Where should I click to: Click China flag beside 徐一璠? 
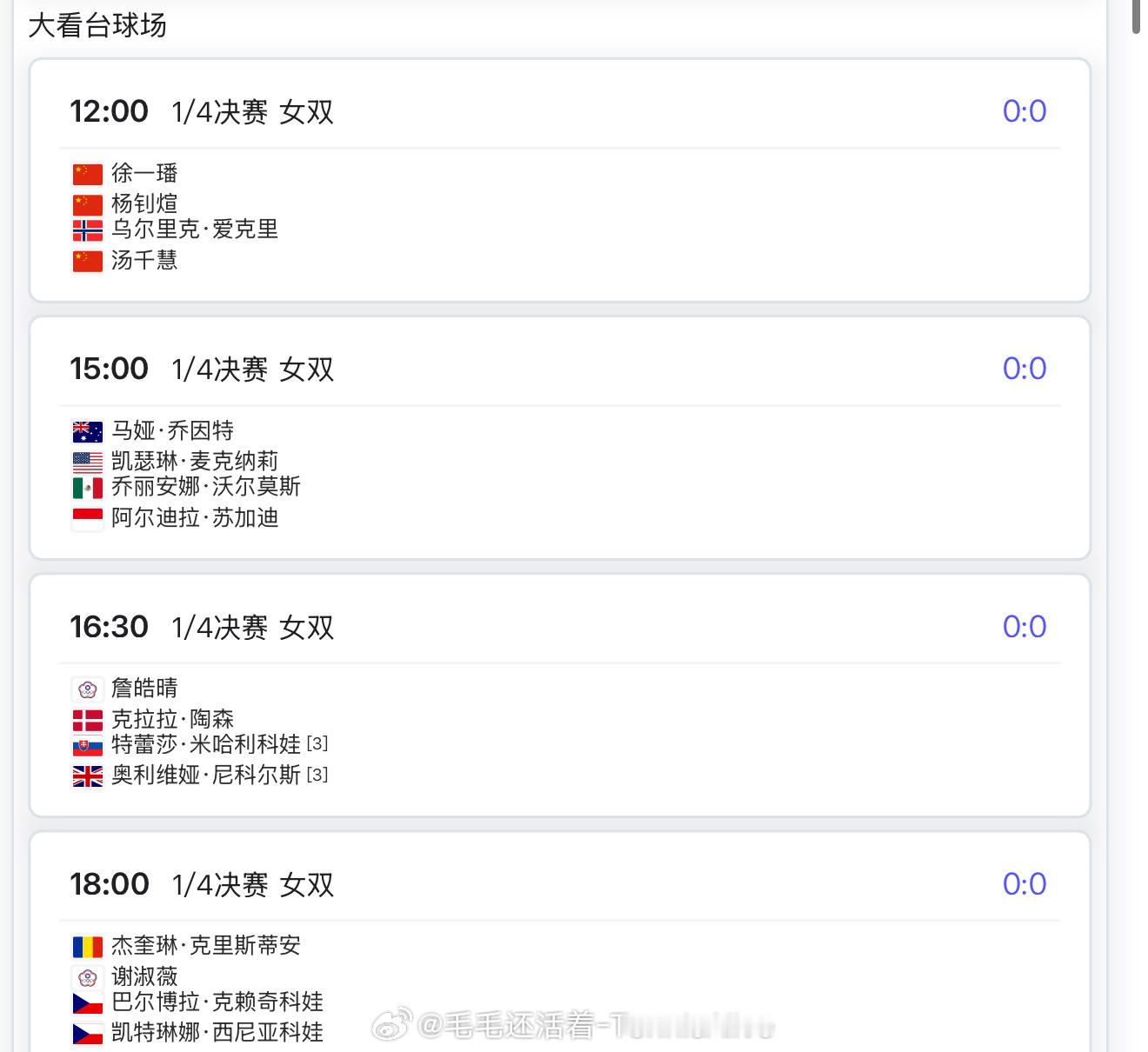point(88,174)
